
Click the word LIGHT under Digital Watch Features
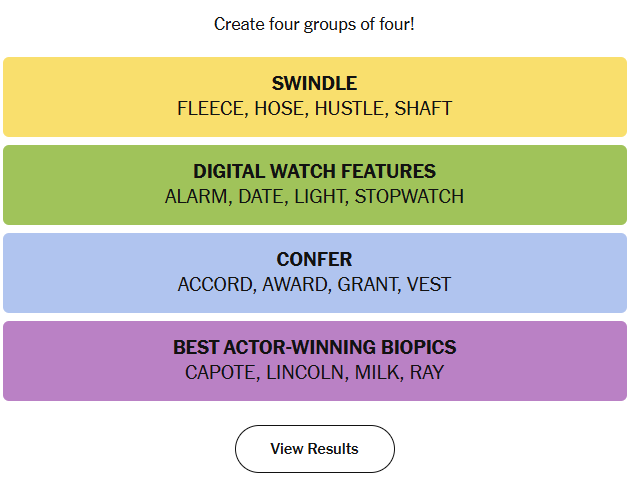click(x=318, y=196)
